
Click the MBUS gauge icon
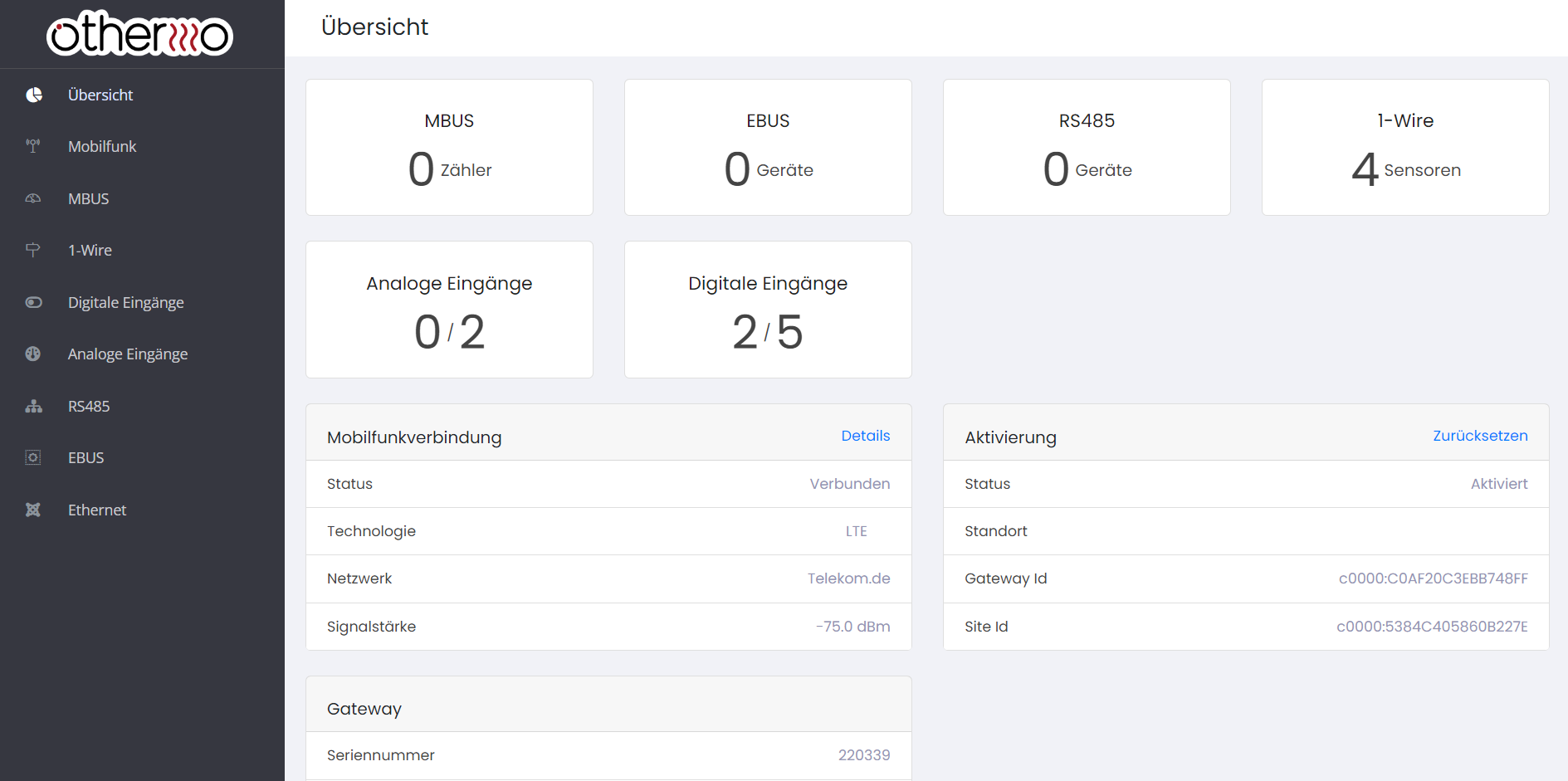33,198
